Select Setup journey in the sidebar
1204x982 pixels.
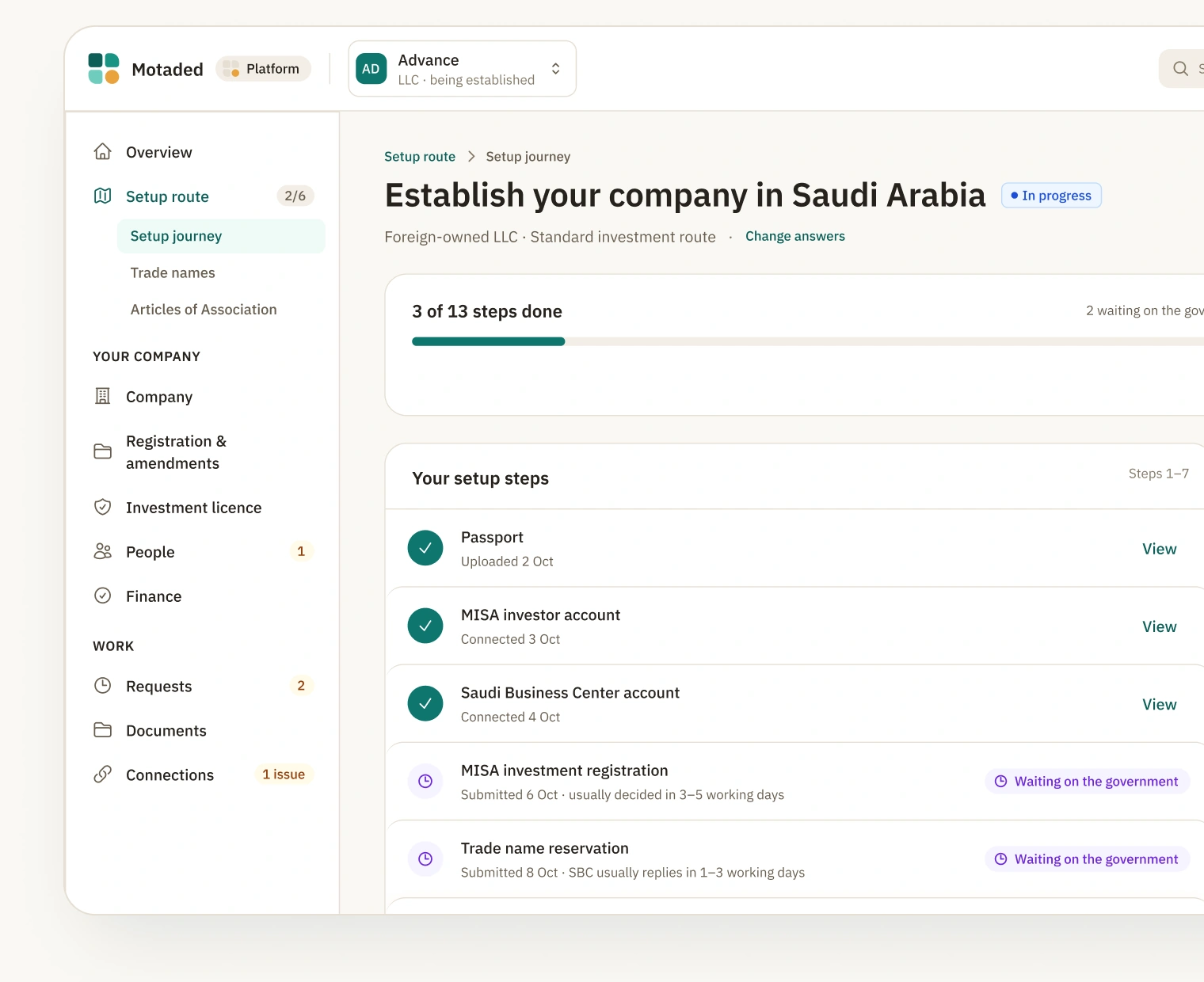pyautogui.click(x=221, y=236)
